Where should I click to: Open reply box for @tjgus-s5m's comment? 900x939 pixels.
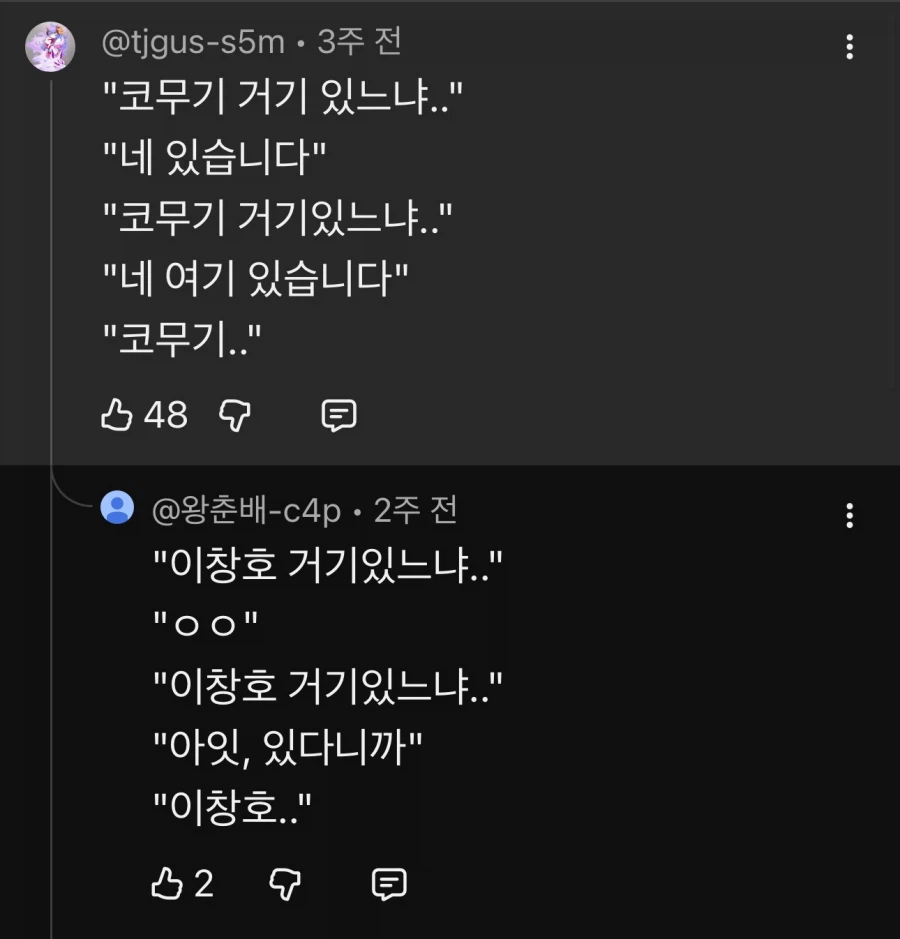340,415
